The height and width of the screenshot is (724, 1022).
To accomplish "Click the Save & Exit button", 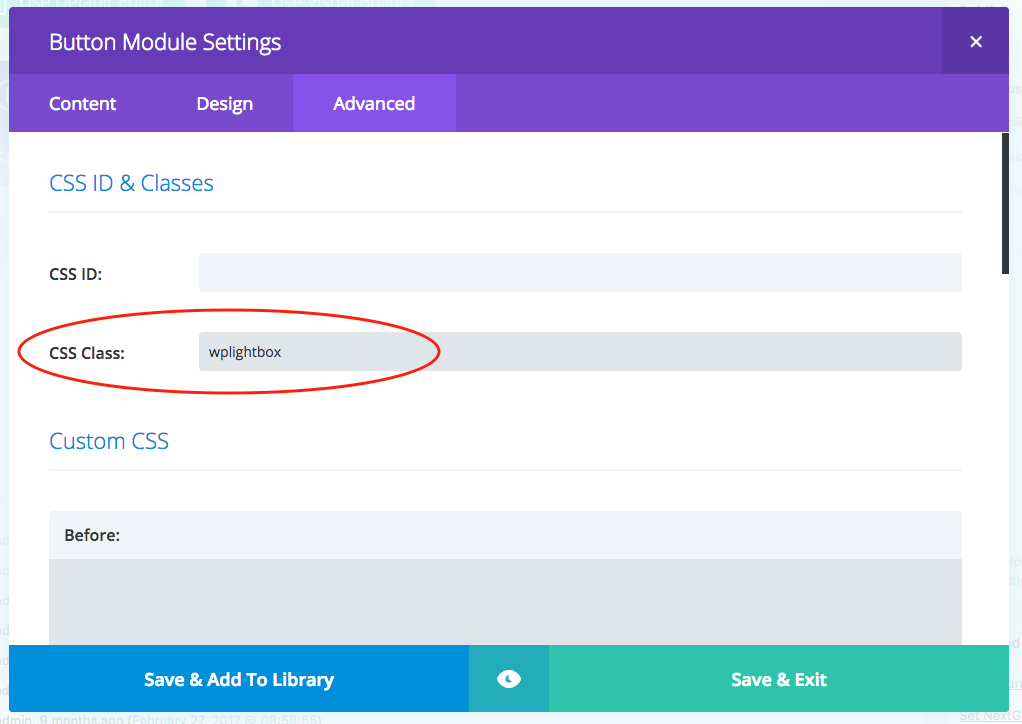I will point(779,680).
